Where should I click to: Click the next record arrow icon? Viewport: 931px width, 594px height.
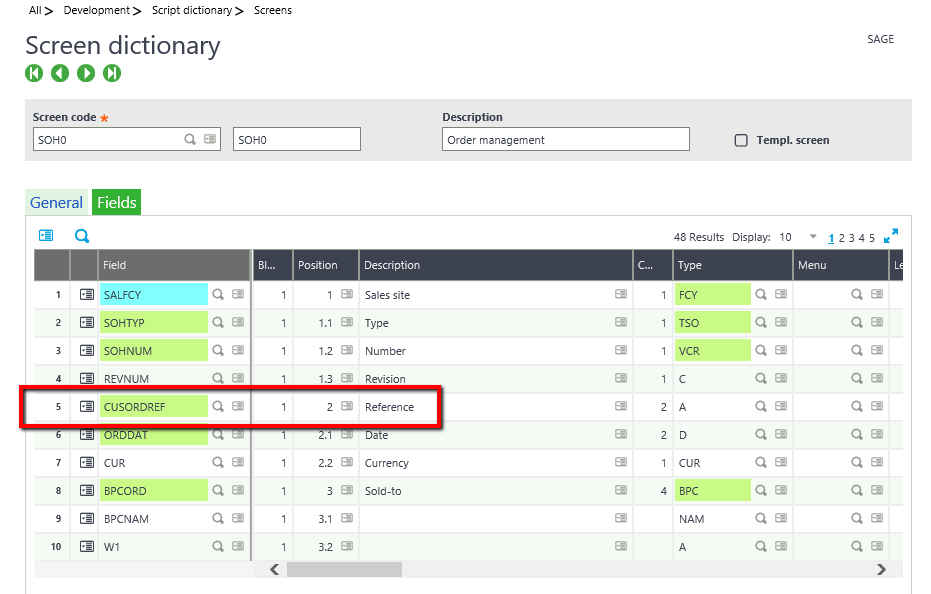86,73
